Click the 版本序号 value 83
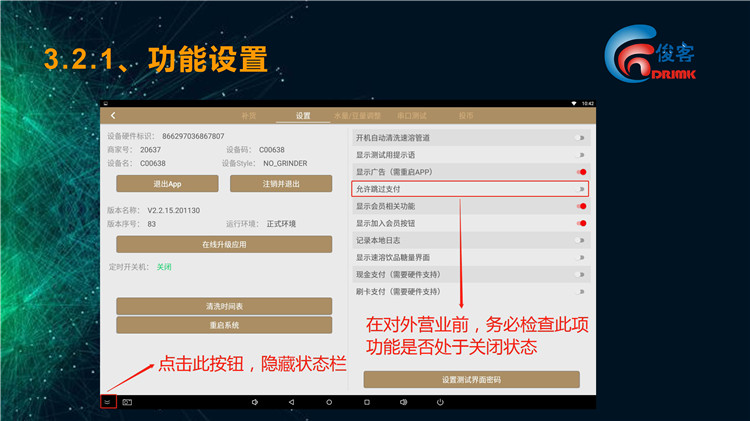 (152, 224)
